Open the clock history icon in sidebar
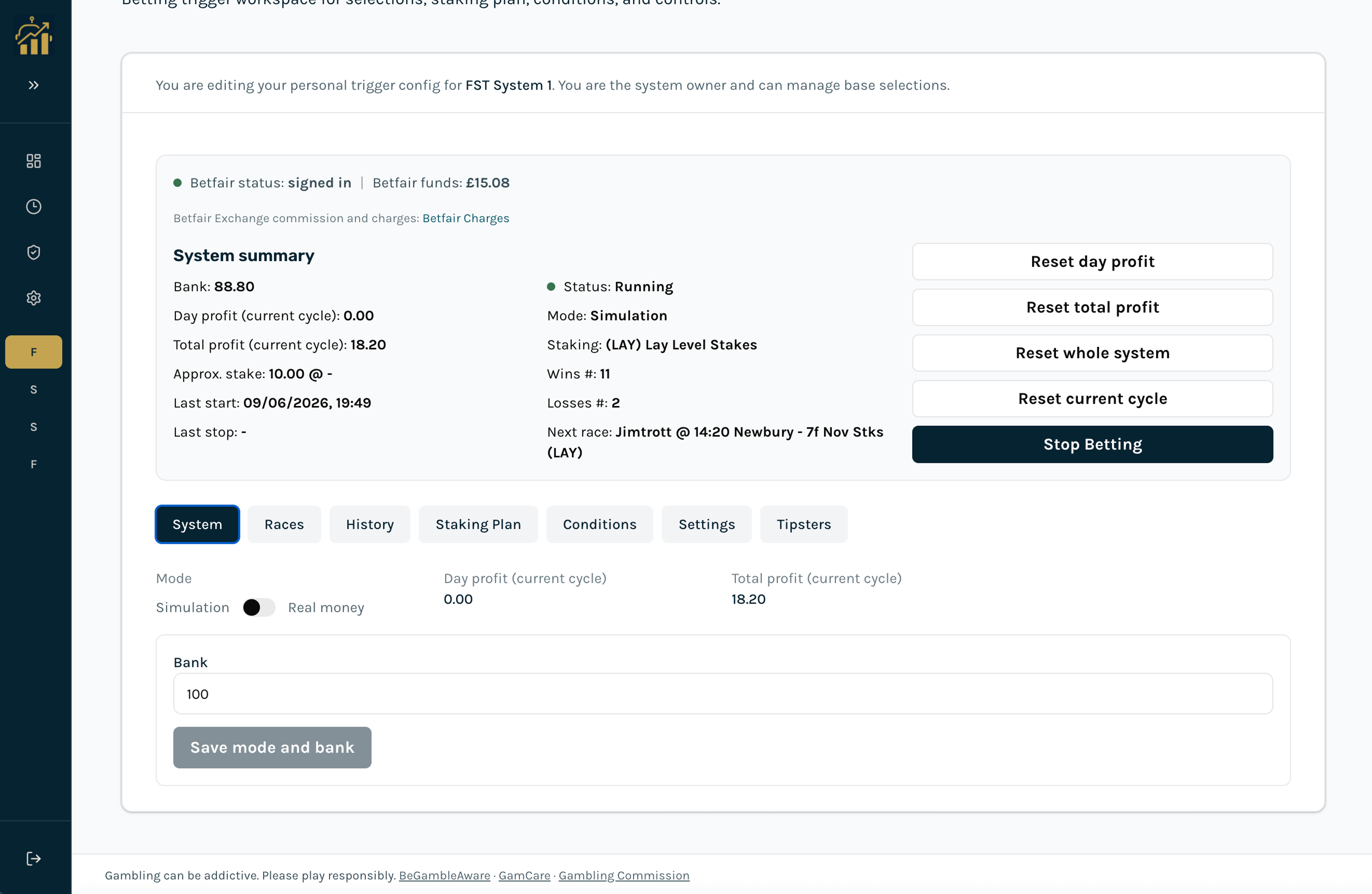 click(x=33, y=207)
